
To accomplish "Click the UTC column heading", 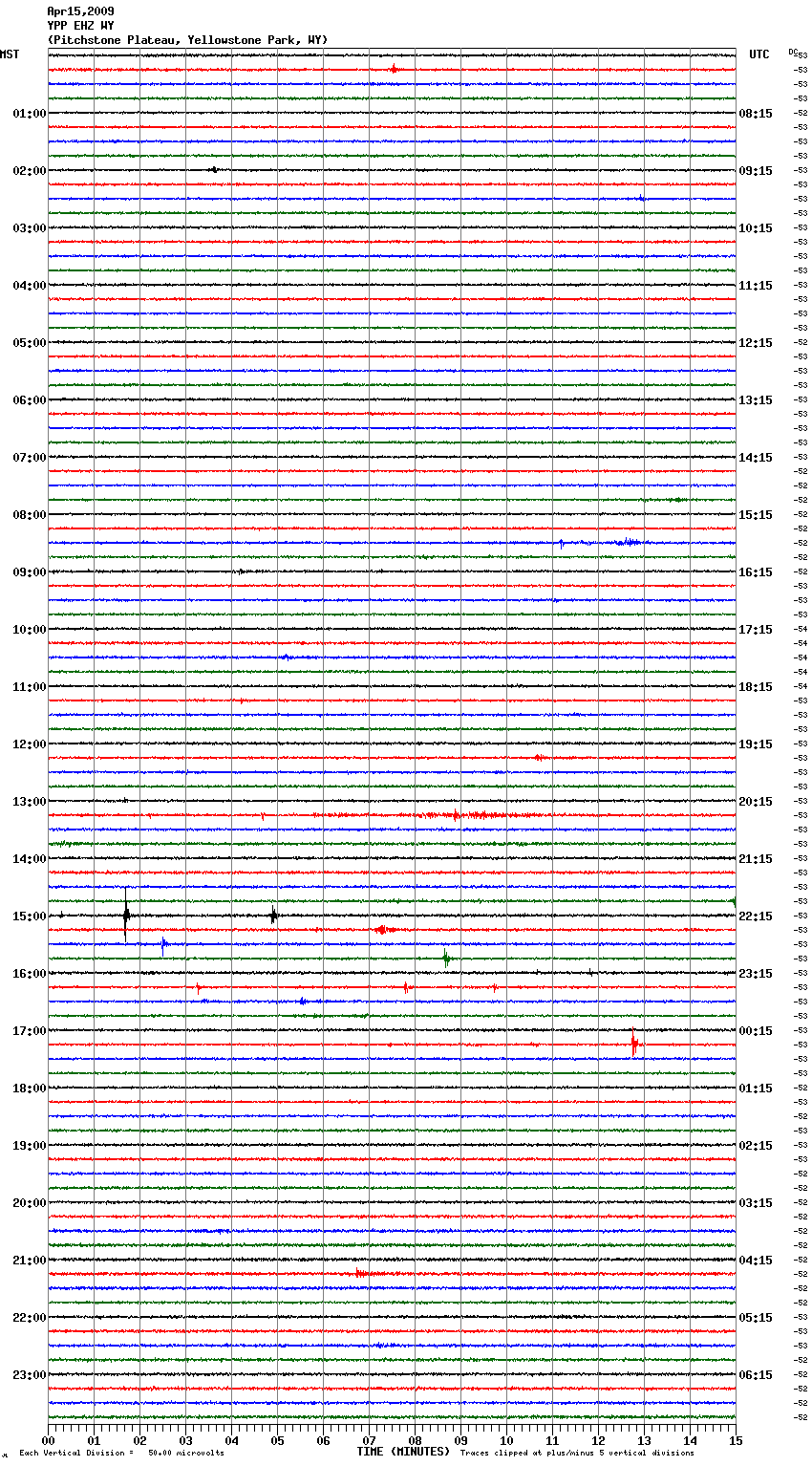I will coord(759,54).
